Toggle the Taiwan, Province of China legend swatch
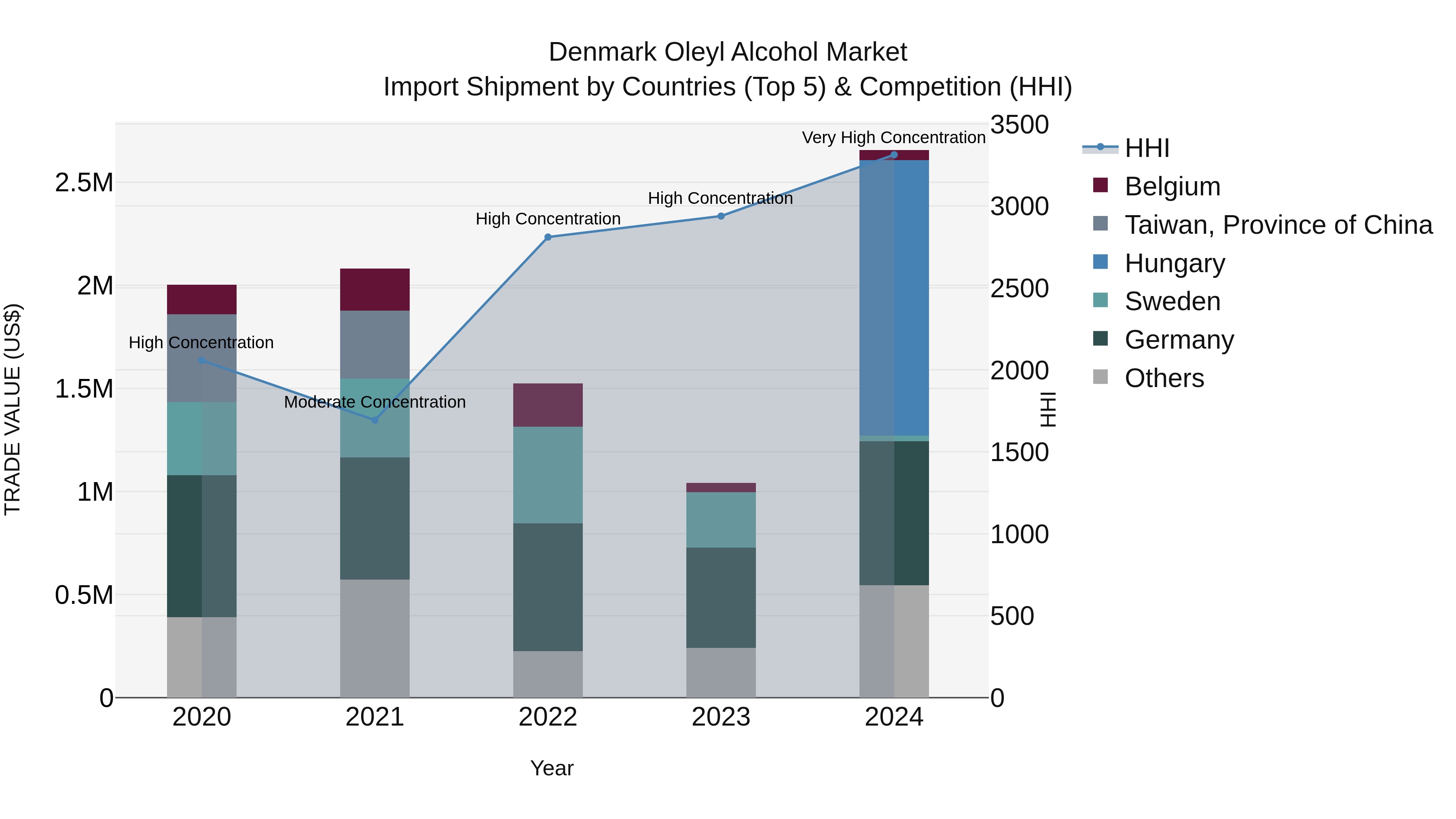 click(x=1100, y=223)
